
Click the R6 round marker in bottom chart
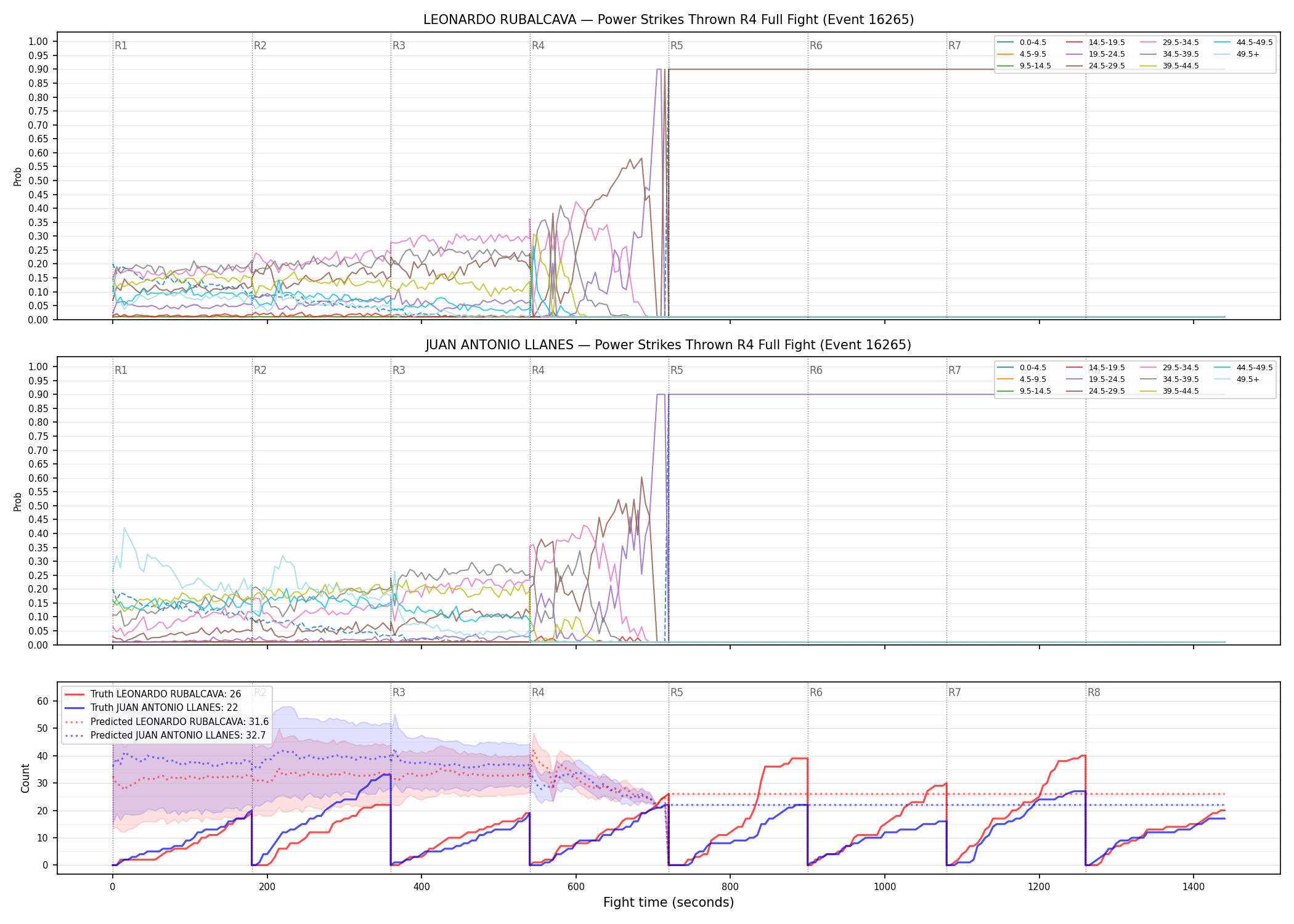pyautogui.click(x=816, y=692)
